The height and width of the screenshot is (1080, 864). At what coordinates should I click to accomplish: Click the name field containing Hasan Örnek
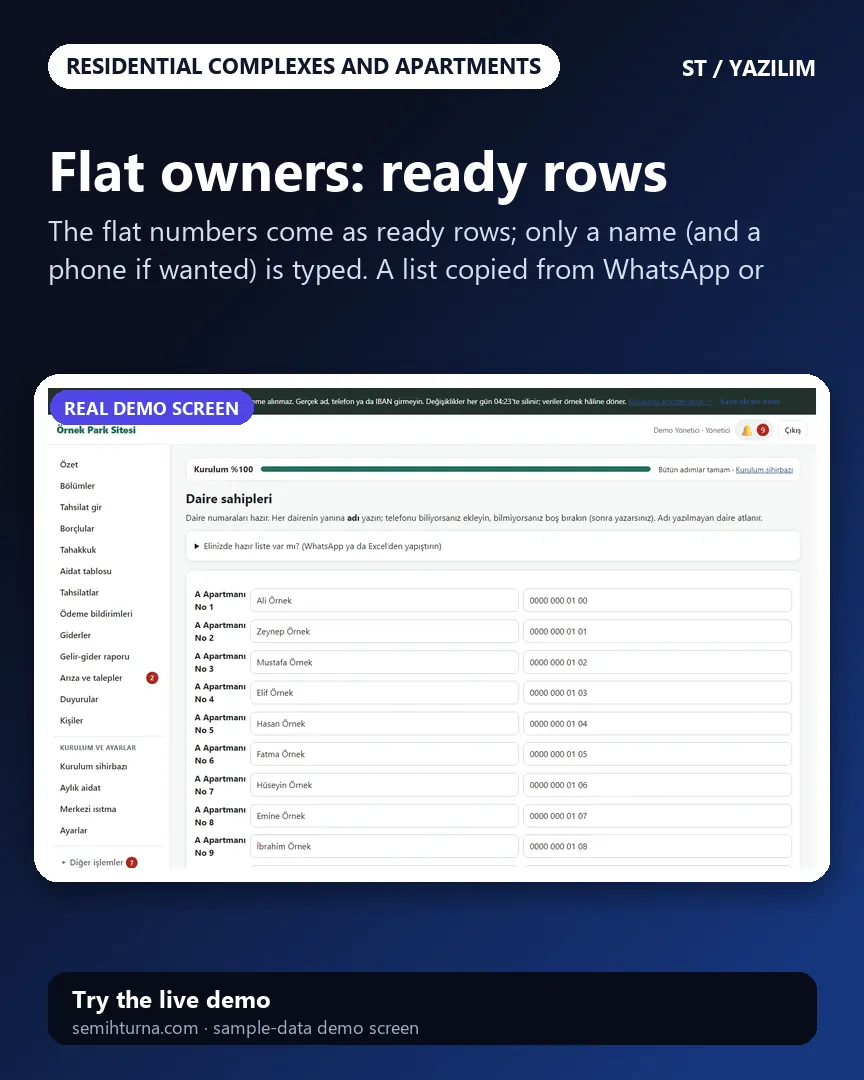(x=384, y=724)
